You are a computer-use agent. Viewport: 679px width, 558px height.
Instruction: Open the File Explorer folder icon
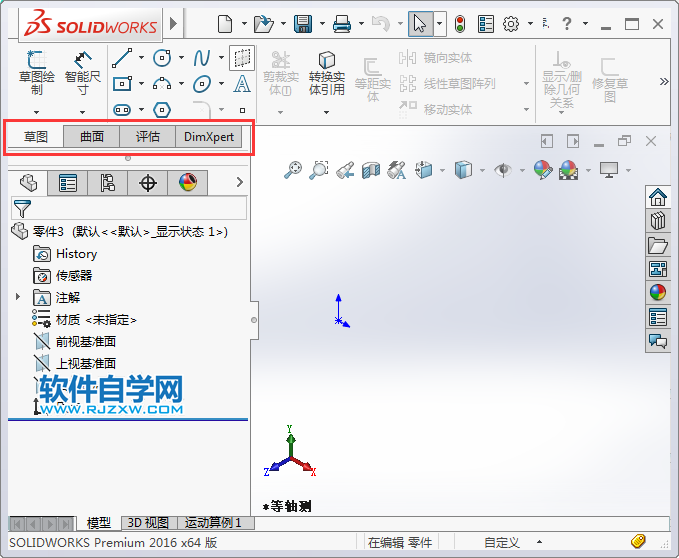658,245
